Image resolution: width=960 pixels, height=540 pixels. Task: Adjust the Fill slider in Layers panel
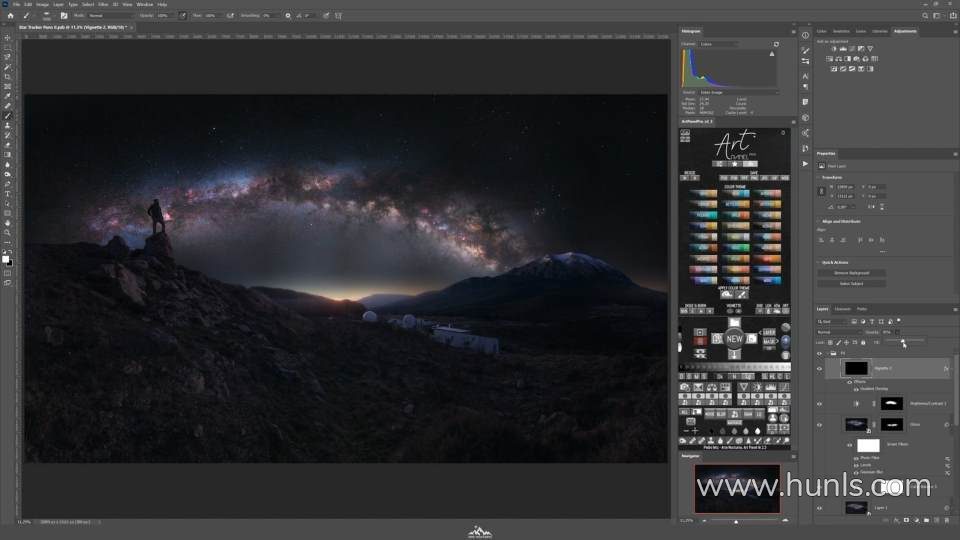pos(904,342)
